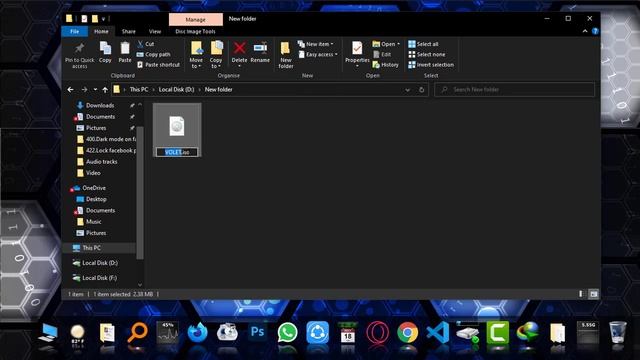Open Visual Studio Code from the dock

[x=438, y=332]
